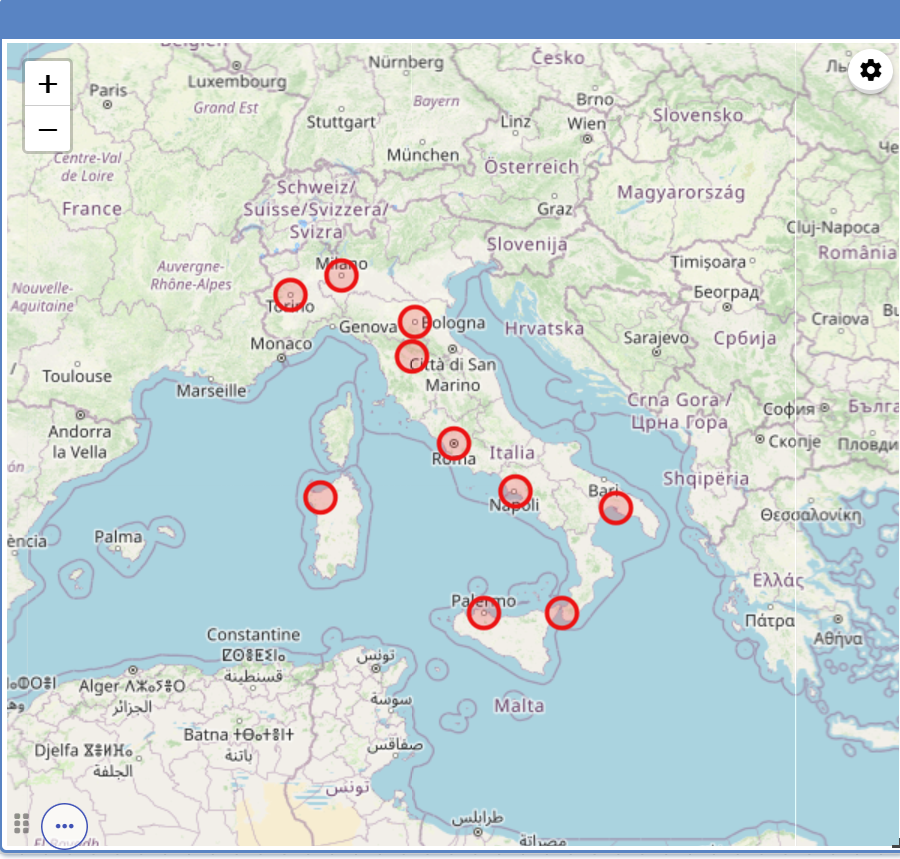This screenshot has width=900, height=859.
Task: Click the Marseille city label
Action: tap(211, 391)
